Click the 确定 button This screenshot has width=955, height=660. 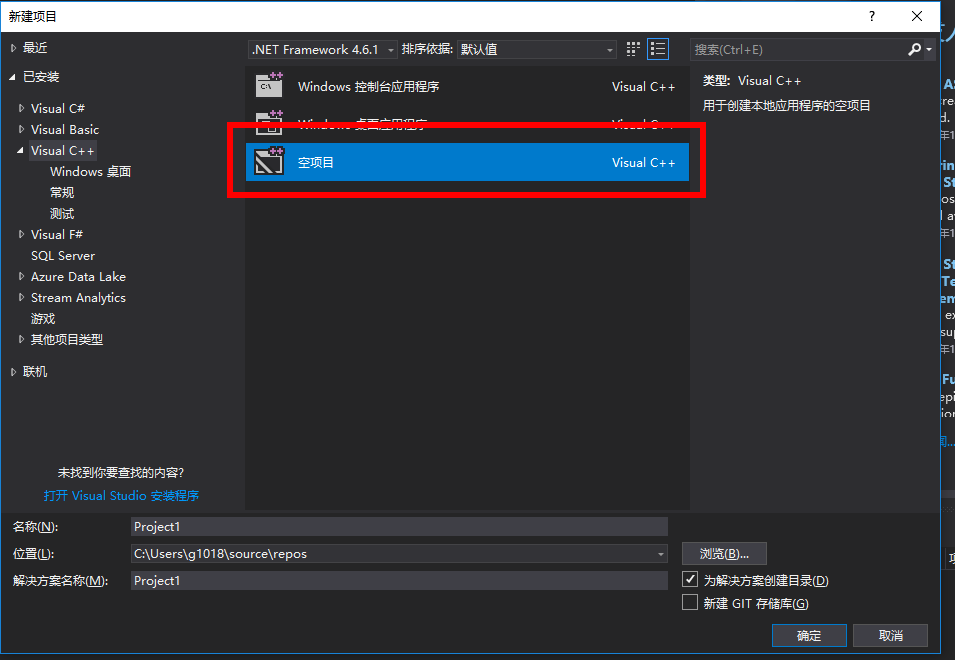(809, 636)
